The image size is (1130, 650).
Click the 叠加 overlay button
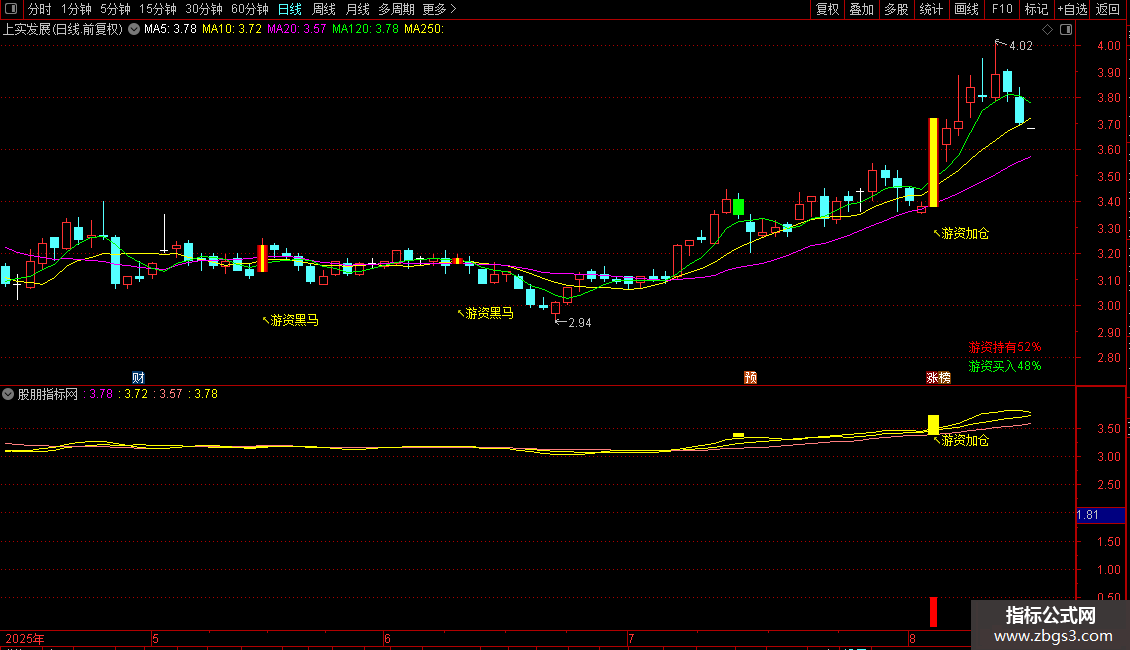[x=862, y=9]
